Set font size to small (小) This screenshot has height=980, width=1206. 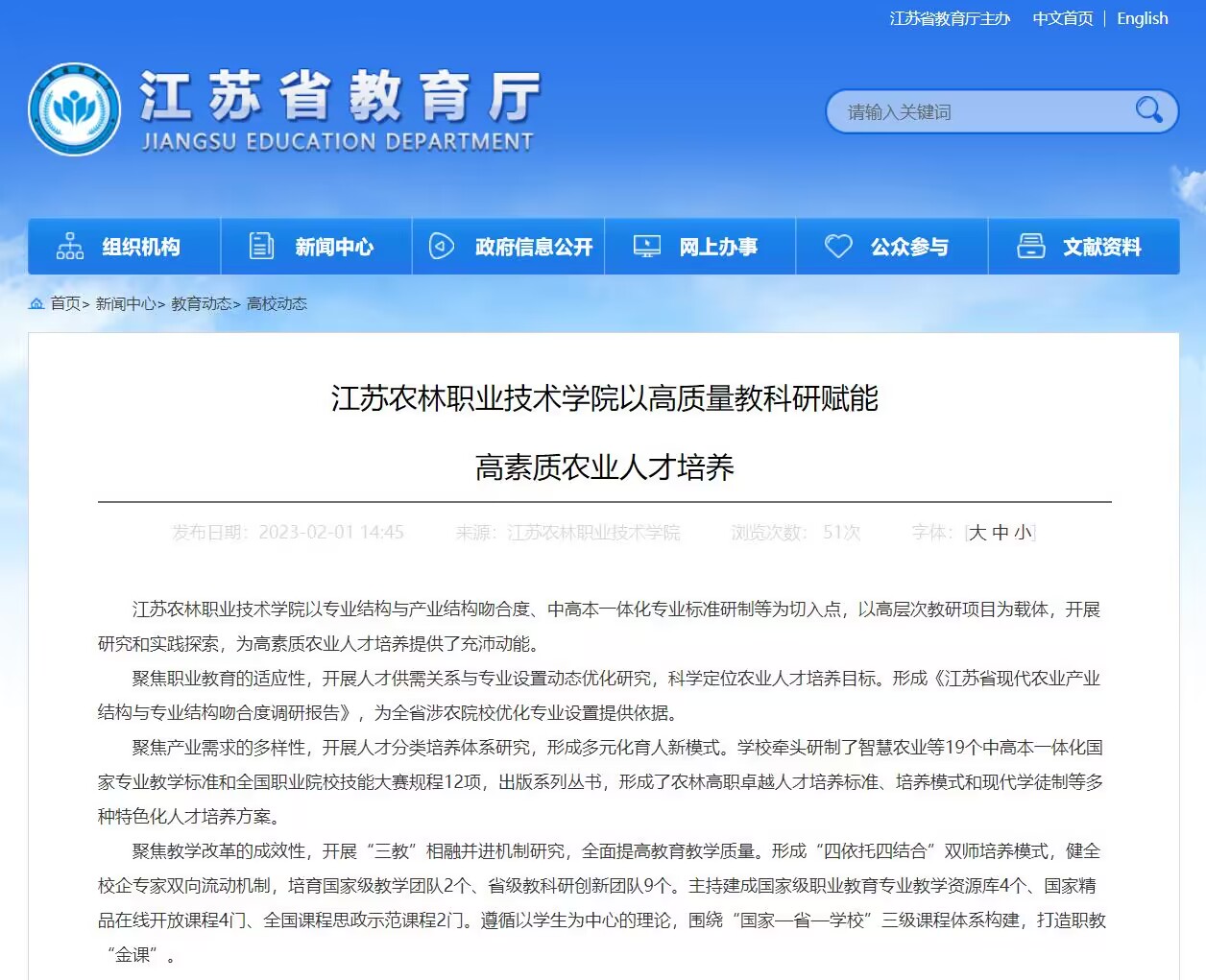point(1023,533)
